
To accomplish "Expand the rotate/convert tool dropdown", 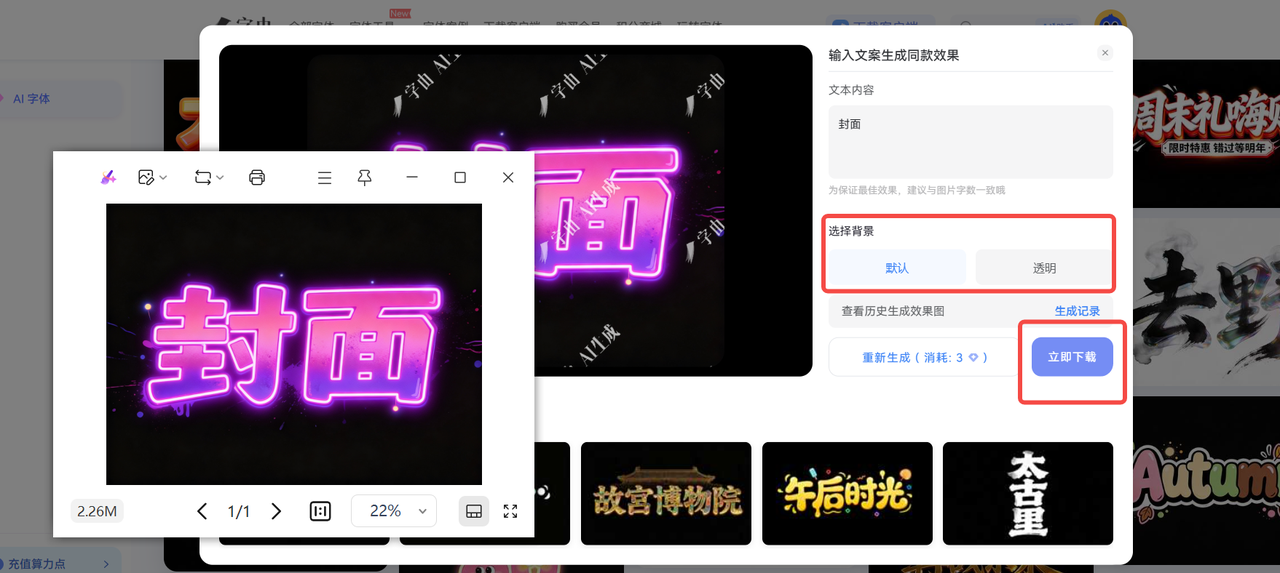I will (x=209, y=177).
